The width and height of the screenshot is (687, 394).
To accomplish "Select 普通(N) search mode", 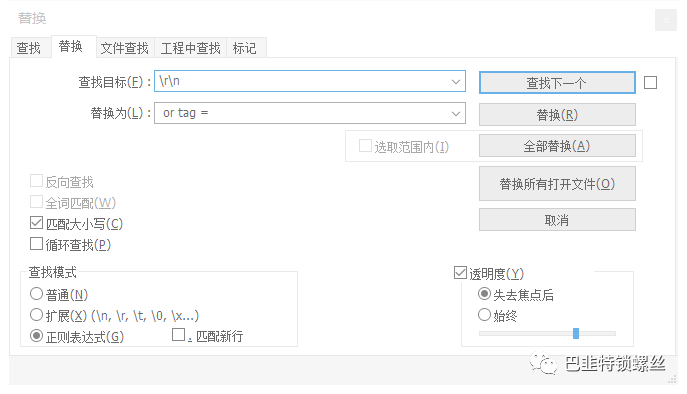I will 36,294.
